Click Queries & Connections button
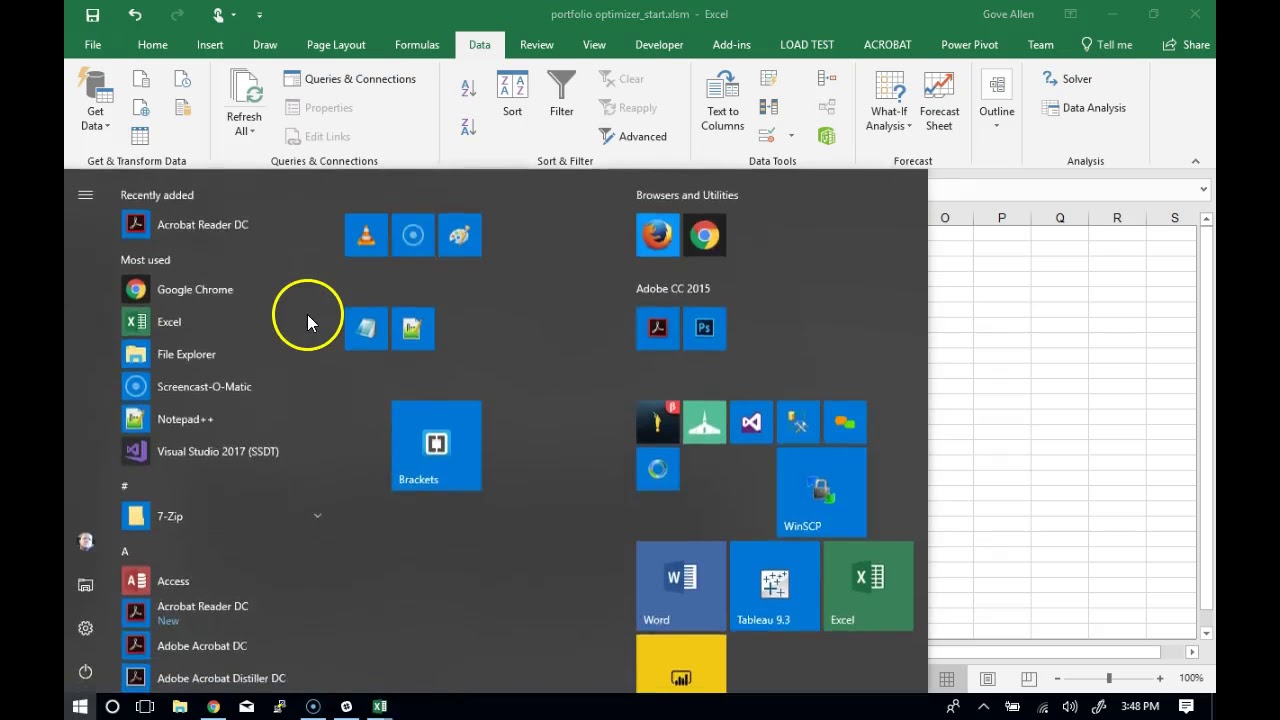Screen dimensions: 1280x720 tap(350, 79)
